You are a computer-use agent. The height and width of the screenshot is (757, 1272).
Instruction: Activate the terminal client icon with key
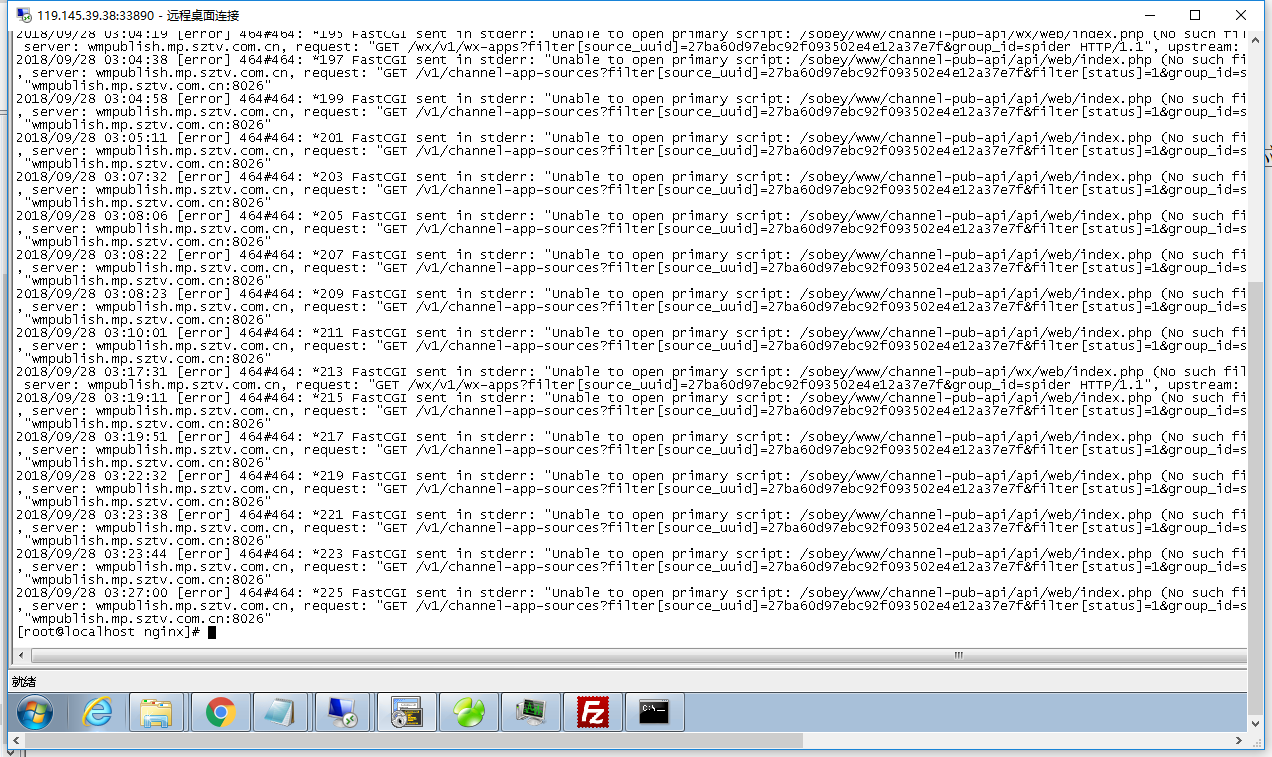pos(407,712)
